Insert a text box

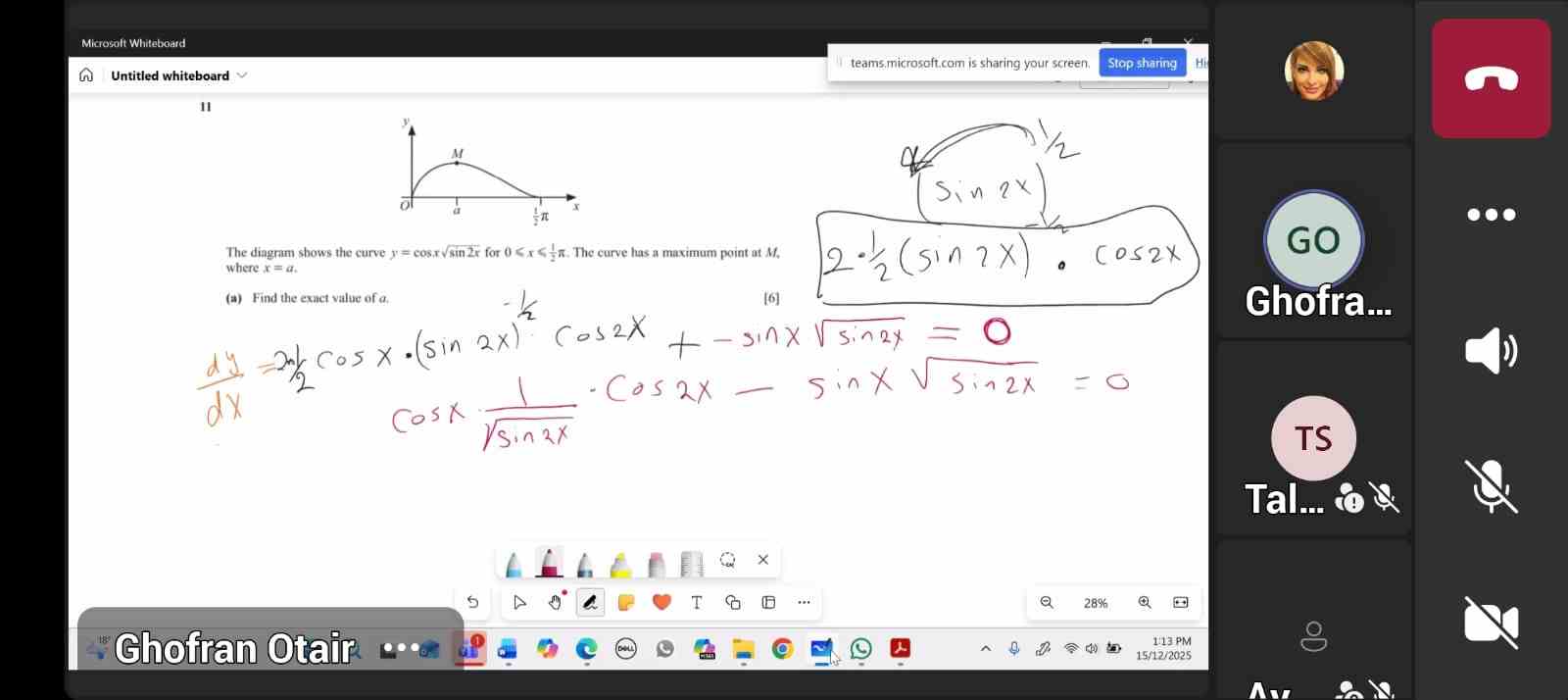coord(697,602)
